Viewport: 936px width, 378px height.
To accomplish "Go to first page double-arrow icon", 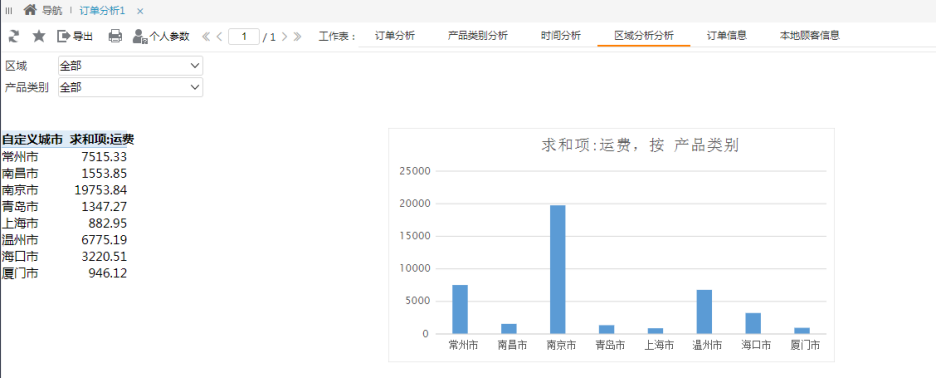I will tap(206, 36).
